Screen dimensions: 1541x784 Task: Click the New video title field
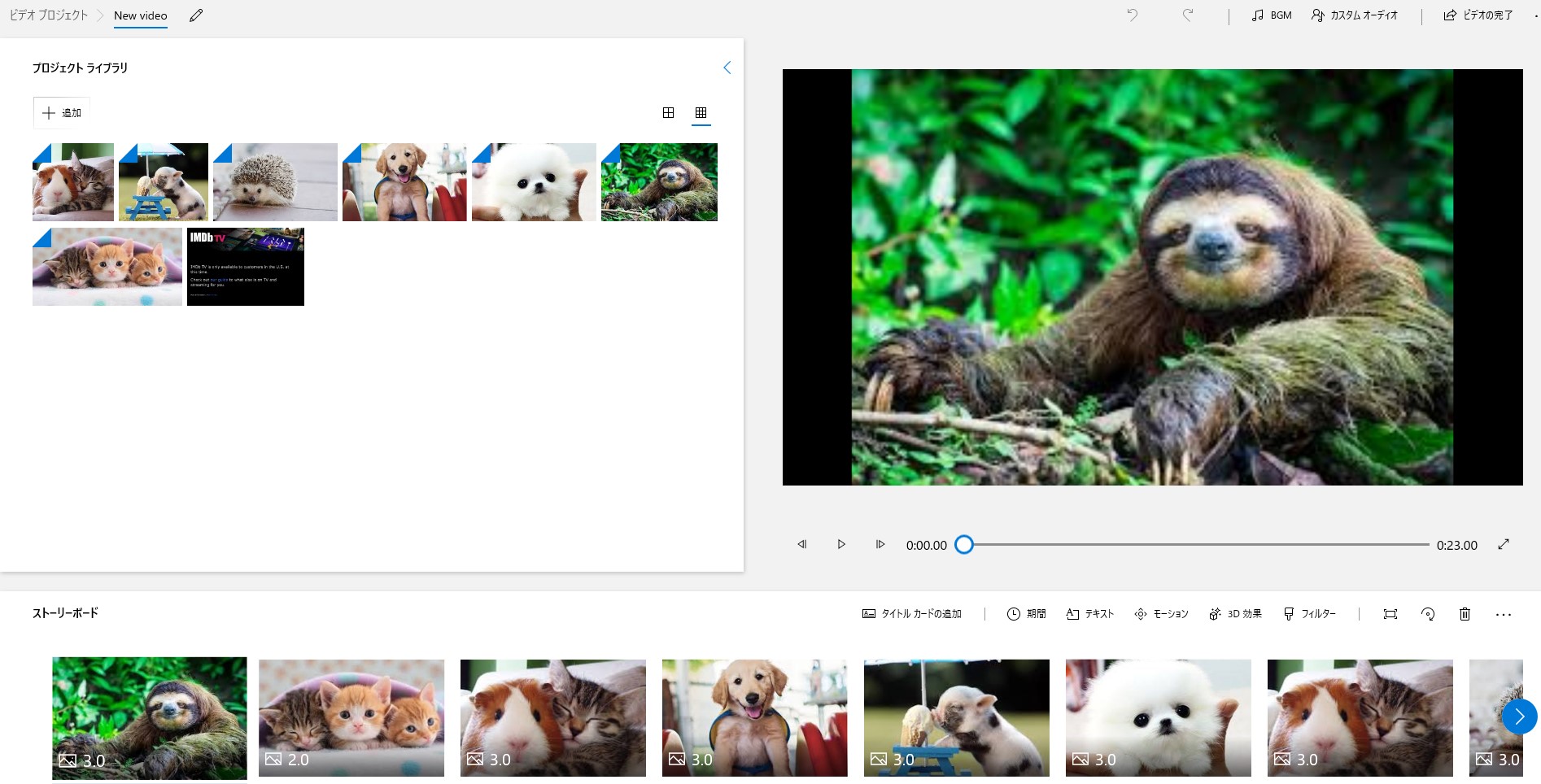click(141, 15)
